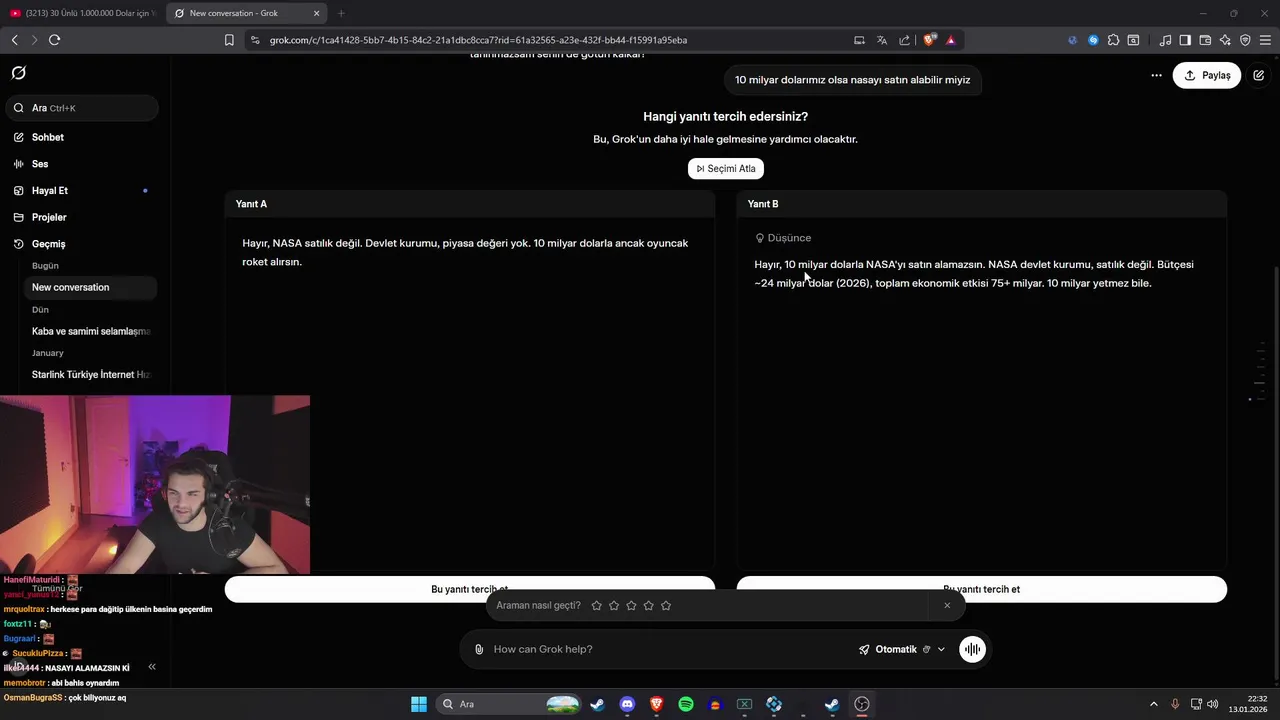Click the grok.com address bar URL
This screenshot has width=1280, height=720.
pyautogui.click(x=478, y=40)
